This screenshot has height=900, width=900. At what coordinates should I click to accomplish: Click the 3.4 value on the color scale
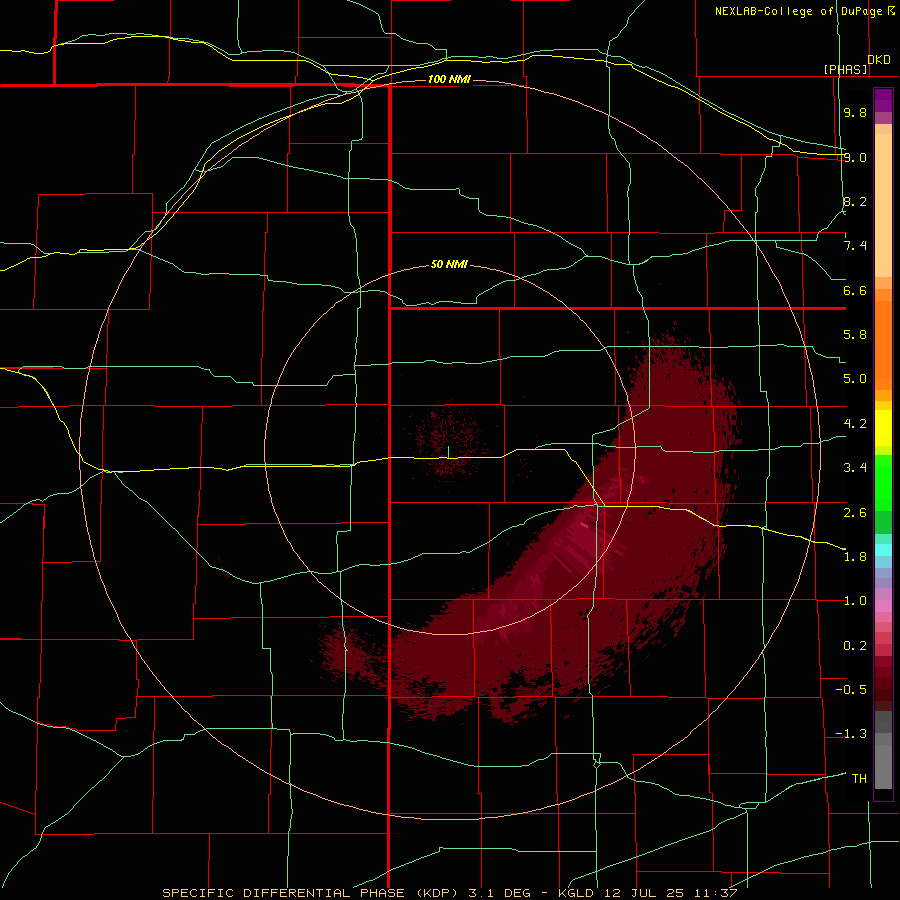(855, 468)
